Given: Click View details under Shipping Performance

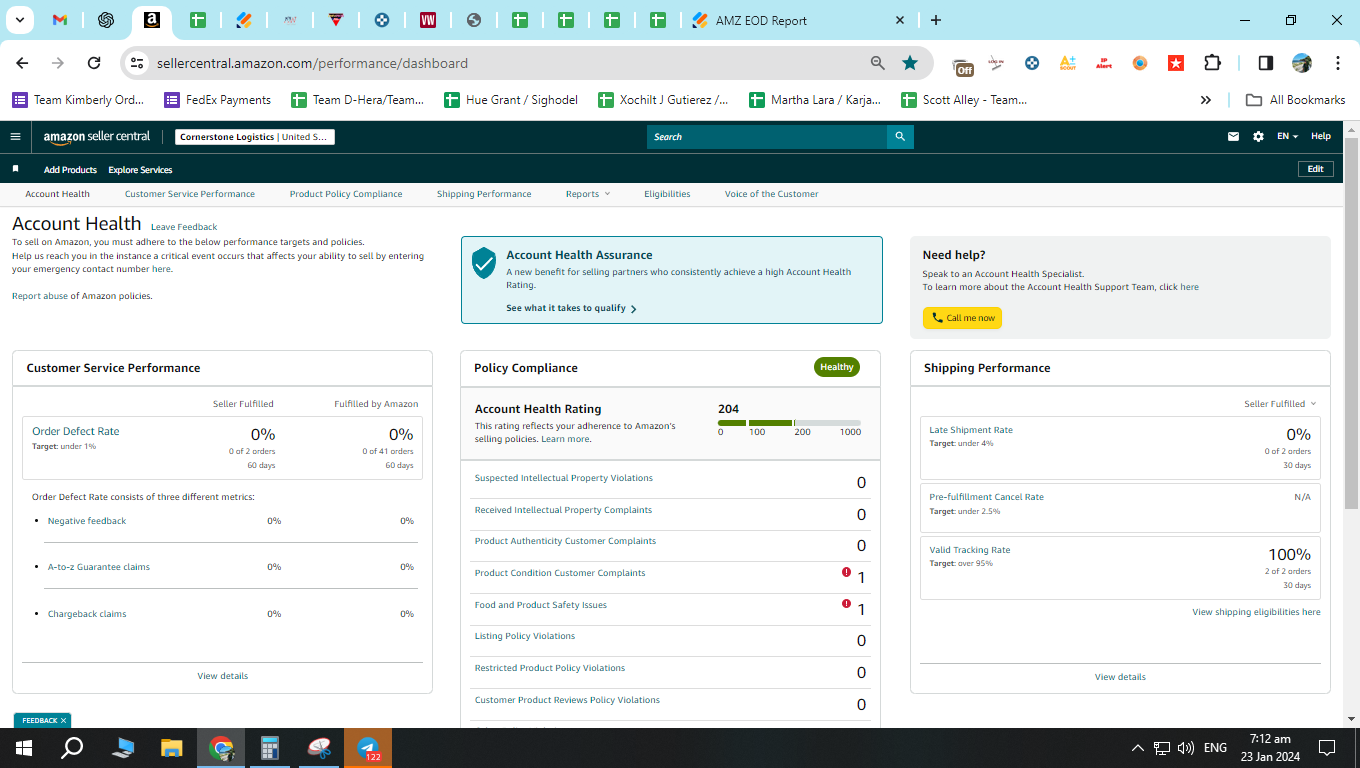Looking at the screenshot, I should tap(1120, 677).
